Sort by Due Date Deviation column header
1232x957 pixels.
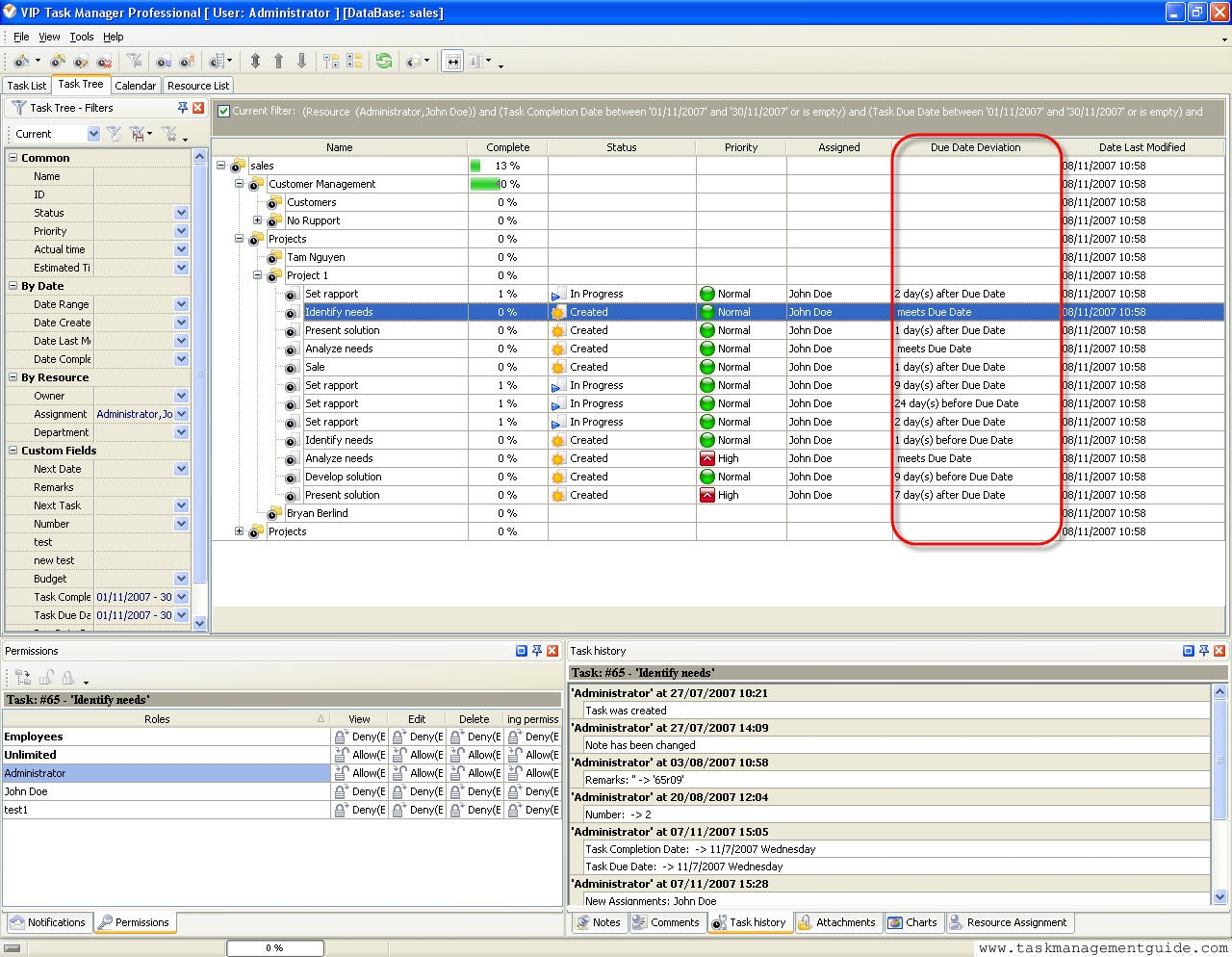tap(975, 147)
